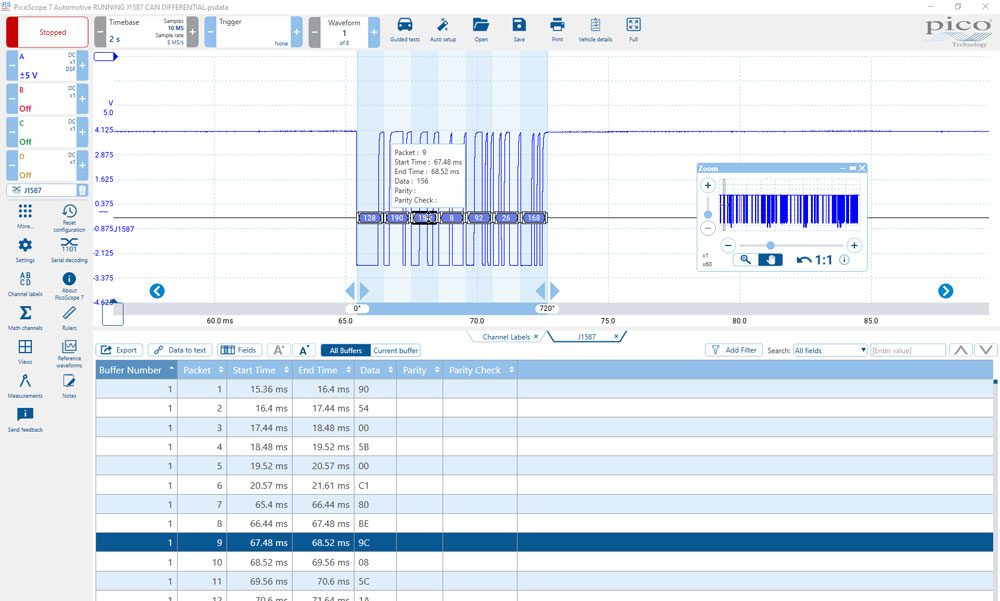Open the Fields button
Image resolution: width=1000 pixels, height=601 pixels.
coord(239,350)
